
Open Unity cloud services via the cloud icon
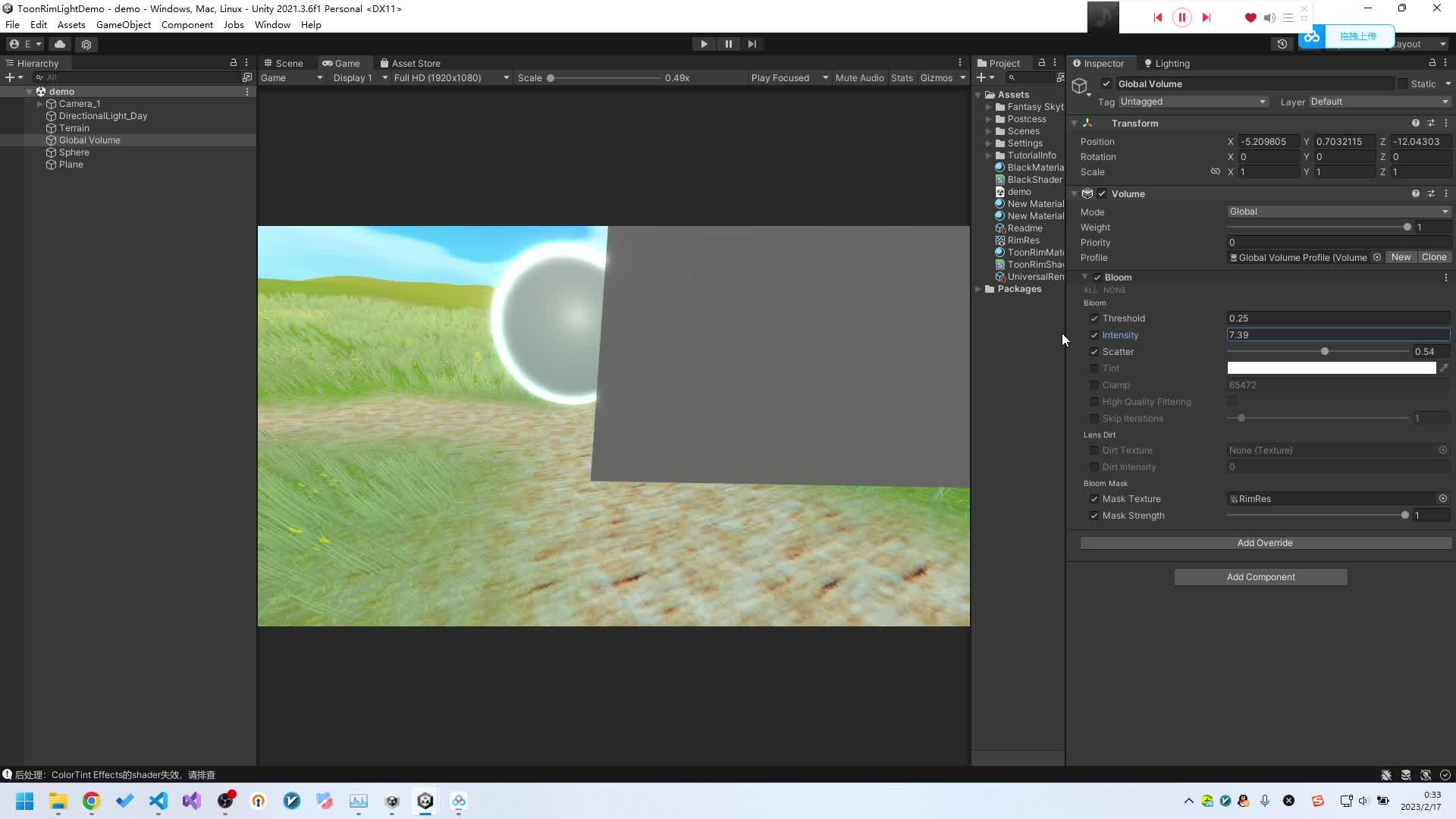coord(60,44)
